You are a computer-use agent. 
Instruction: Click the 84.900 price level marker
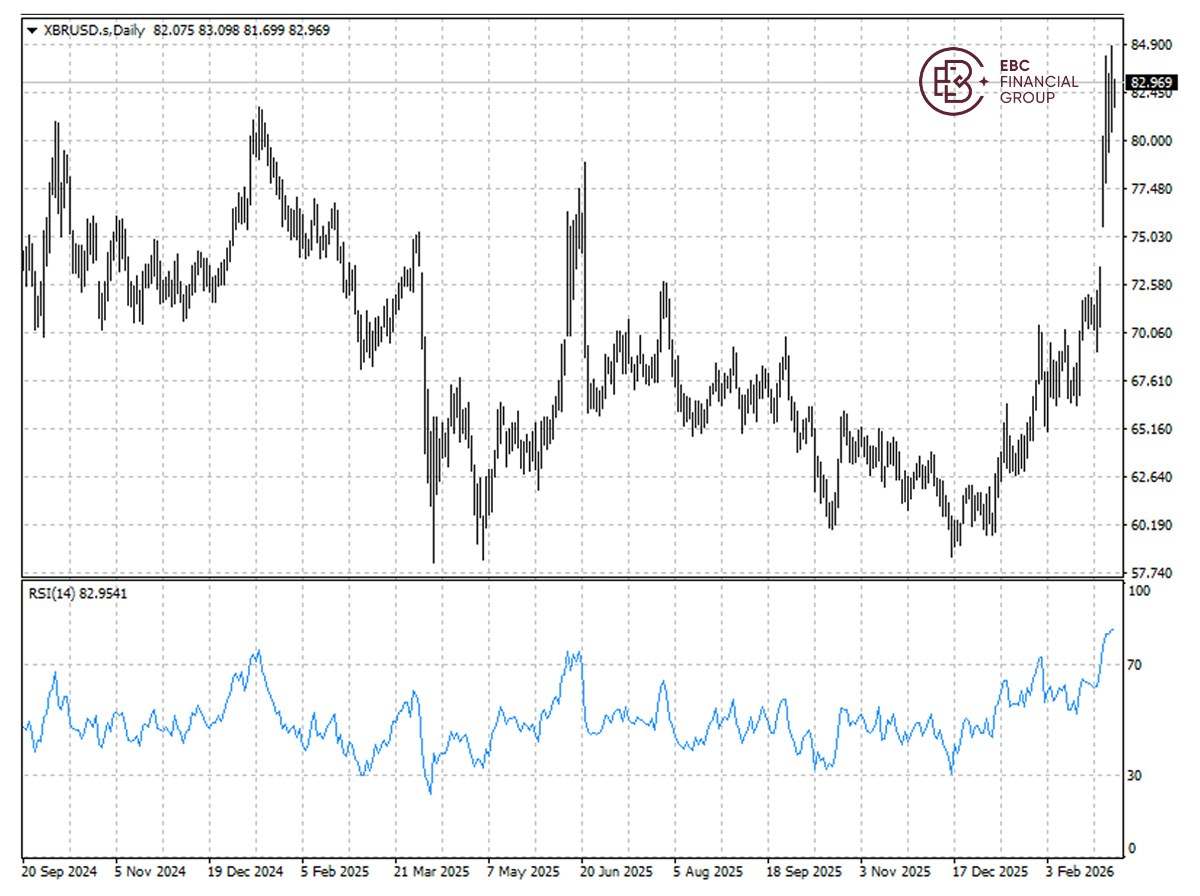tap(1152, 45)
